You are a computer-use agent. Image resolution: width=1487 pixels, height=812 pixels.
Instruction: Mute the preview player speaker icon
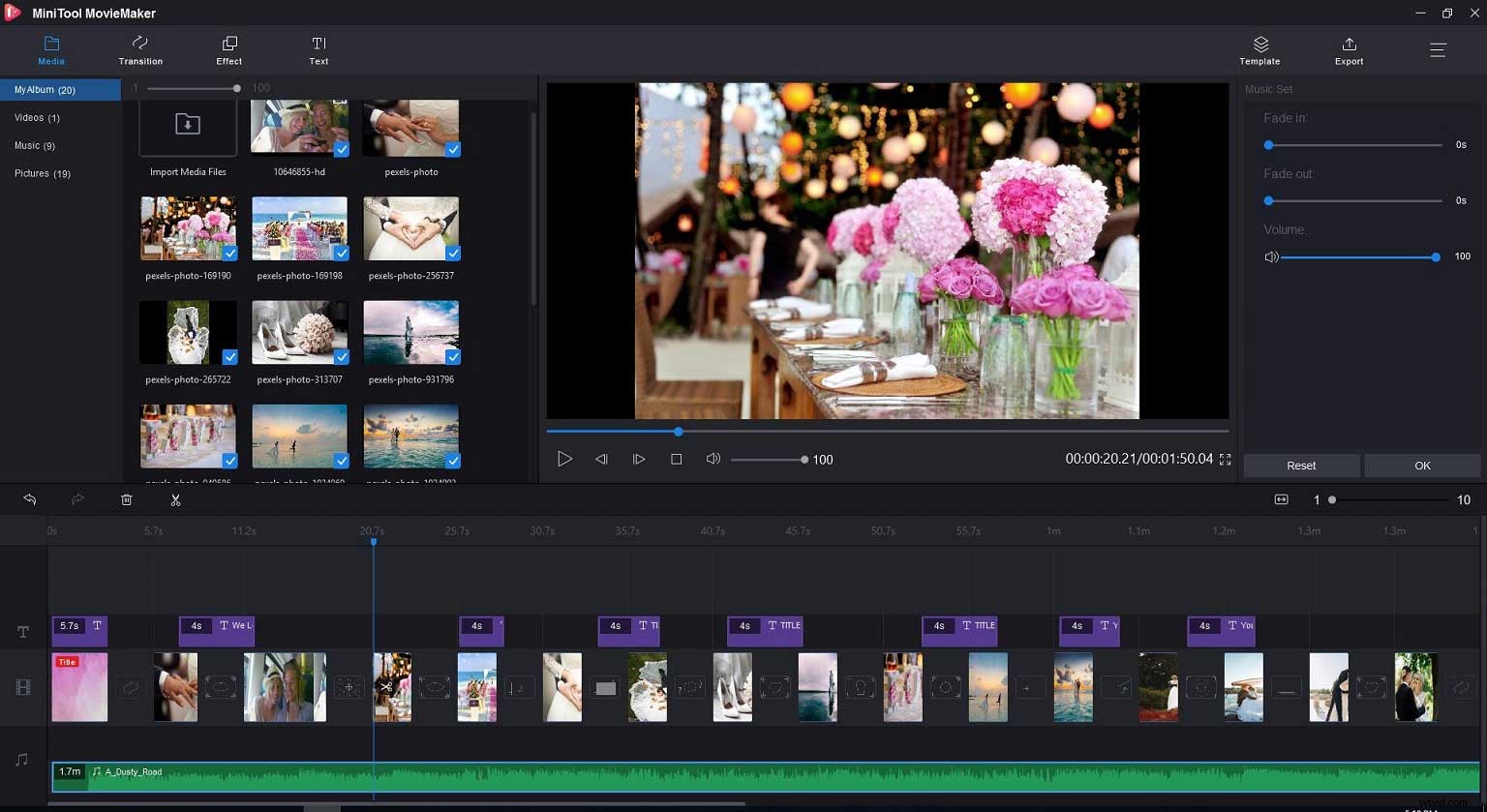point(713,459)
